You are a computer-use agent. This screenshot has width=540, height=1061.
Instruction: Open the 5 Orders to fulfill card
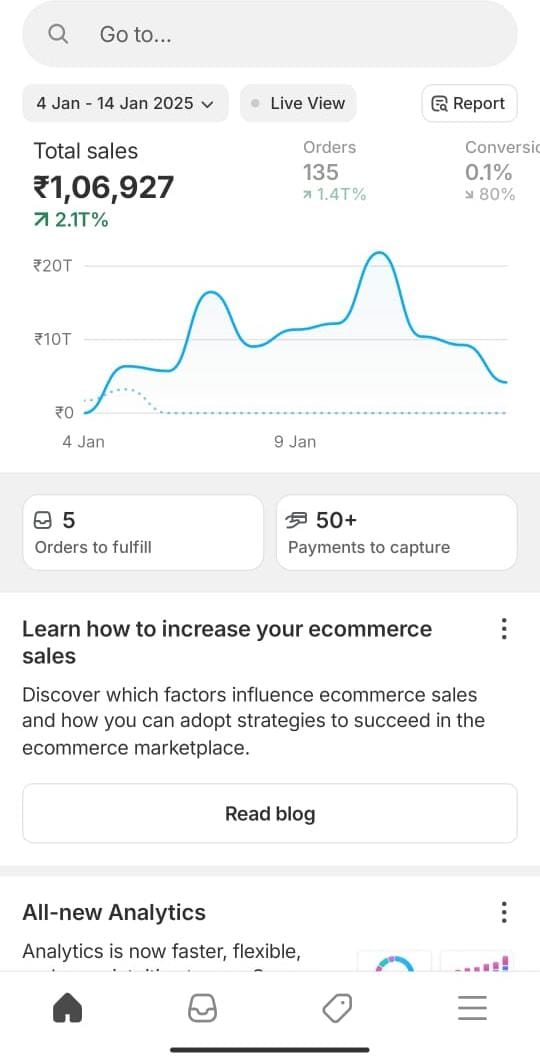143,533
